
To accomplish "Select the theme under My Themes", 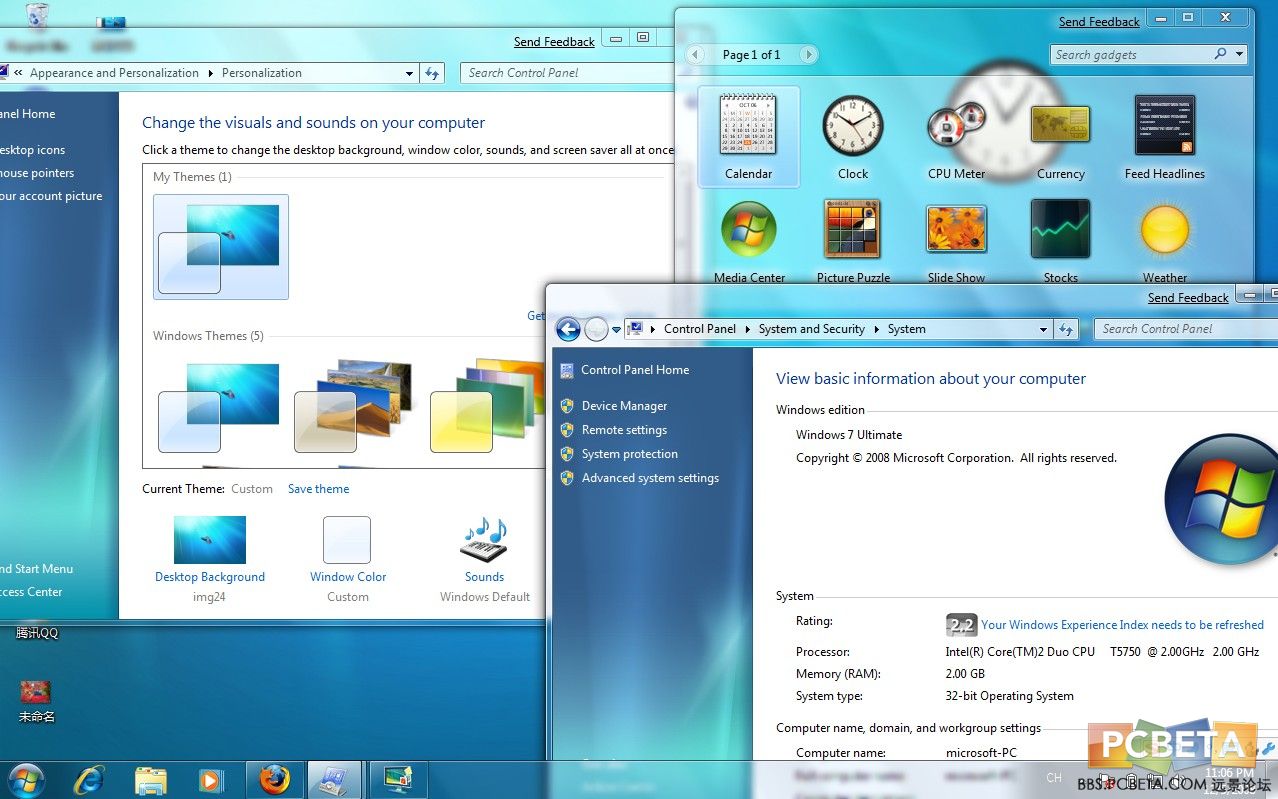I will [x=221, y=247].
